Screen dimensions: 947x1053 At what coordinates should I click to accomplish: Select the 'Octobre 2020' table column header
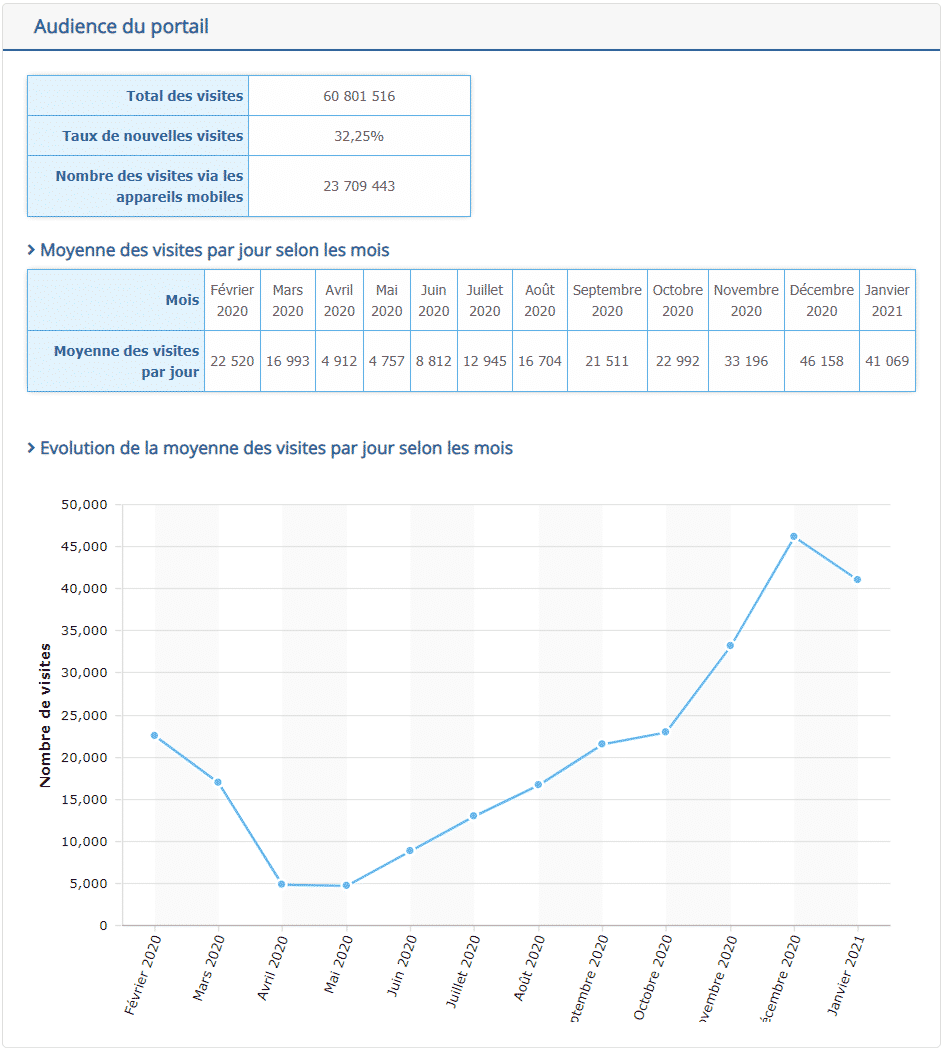678,300
